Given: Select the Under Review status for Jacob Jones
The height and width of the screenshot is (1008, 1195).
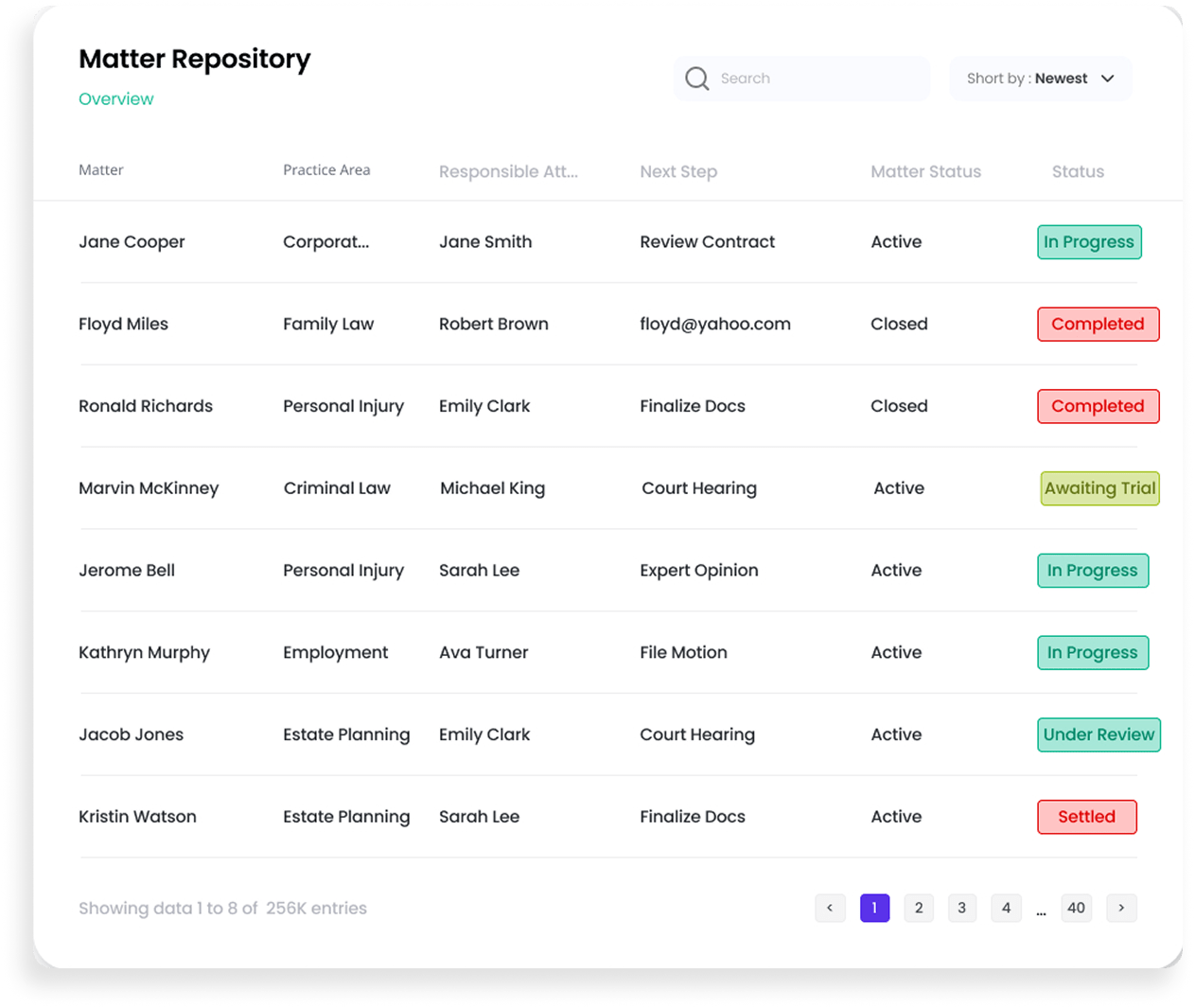Looking at the screenshot, I should click(1098, 734).
